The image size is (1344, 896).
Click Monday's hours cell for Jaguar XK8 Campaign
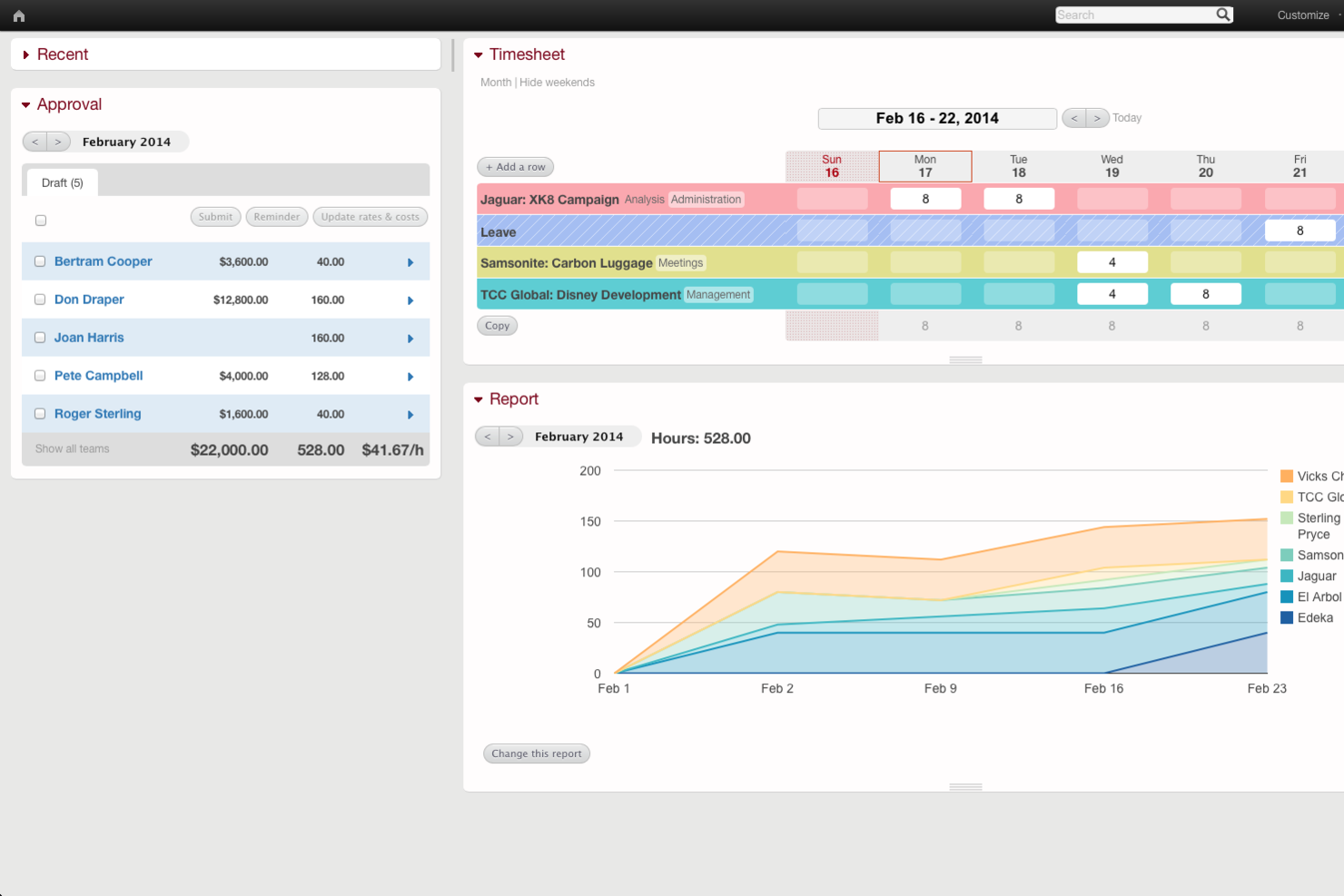tap(925, 198)
